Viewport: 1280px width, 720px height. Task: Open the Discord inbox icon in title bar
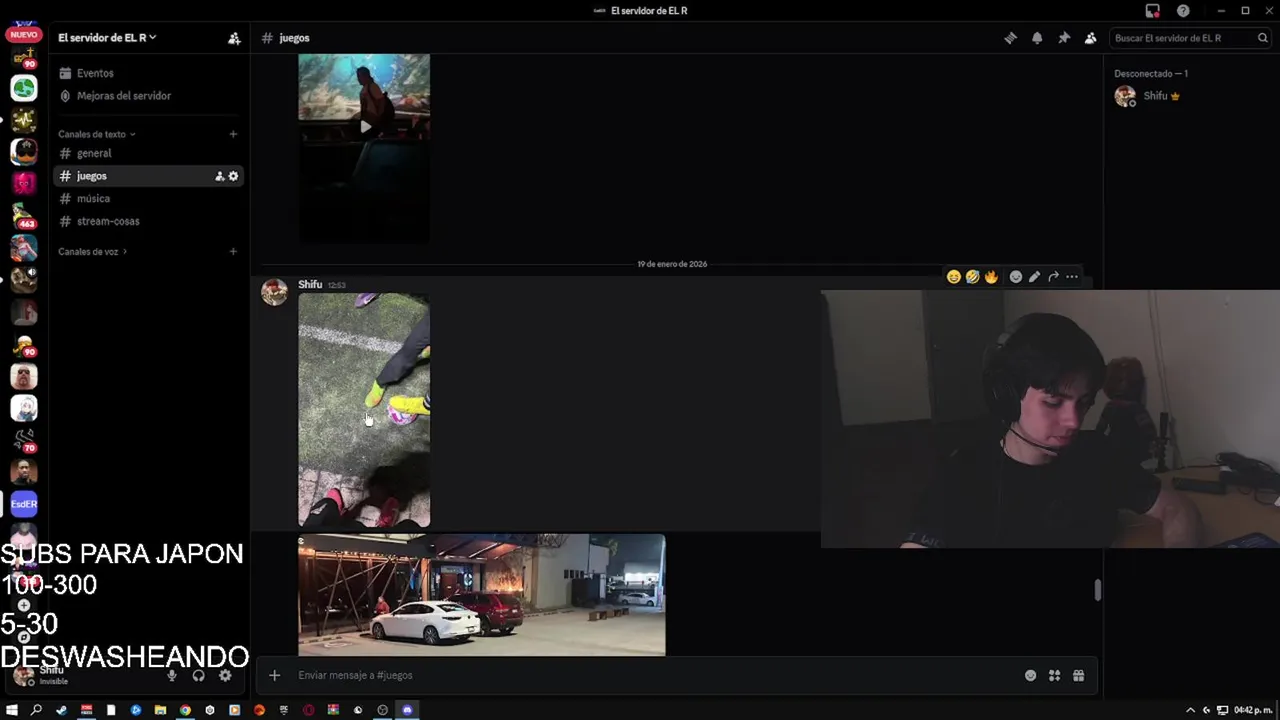(x=1153, y=11)
